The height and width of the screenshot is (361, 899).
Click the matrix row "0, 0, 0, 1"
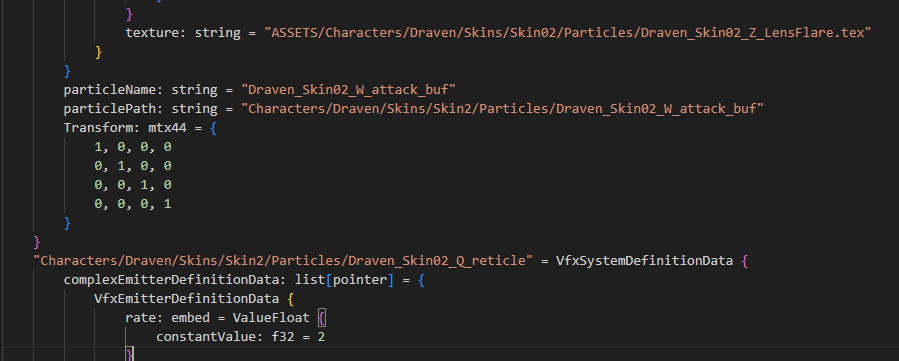tap(132, 204)
